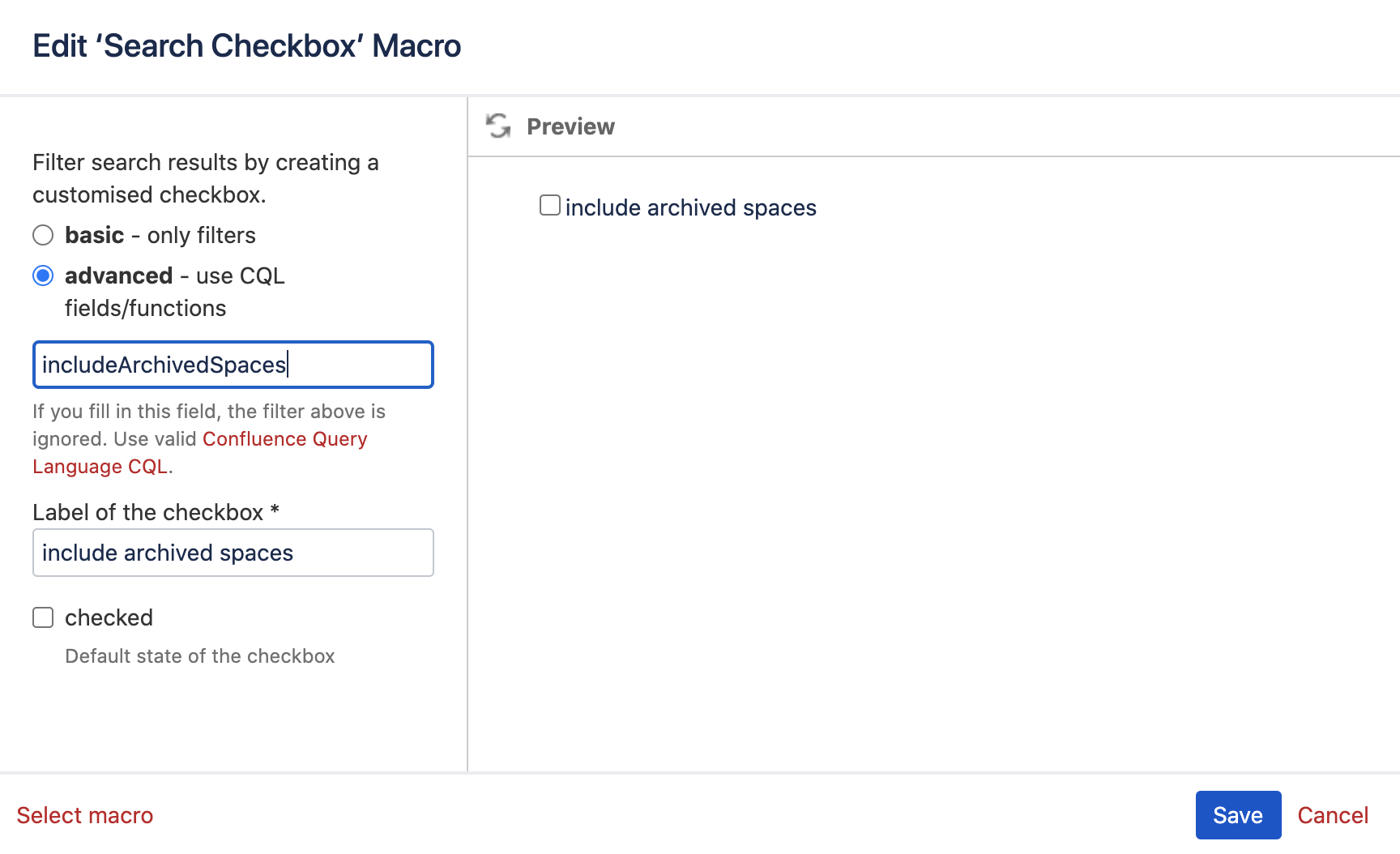Focus the Label of the checkbox text field
This screenshot has width=1400, height=854.
[233, 553]
